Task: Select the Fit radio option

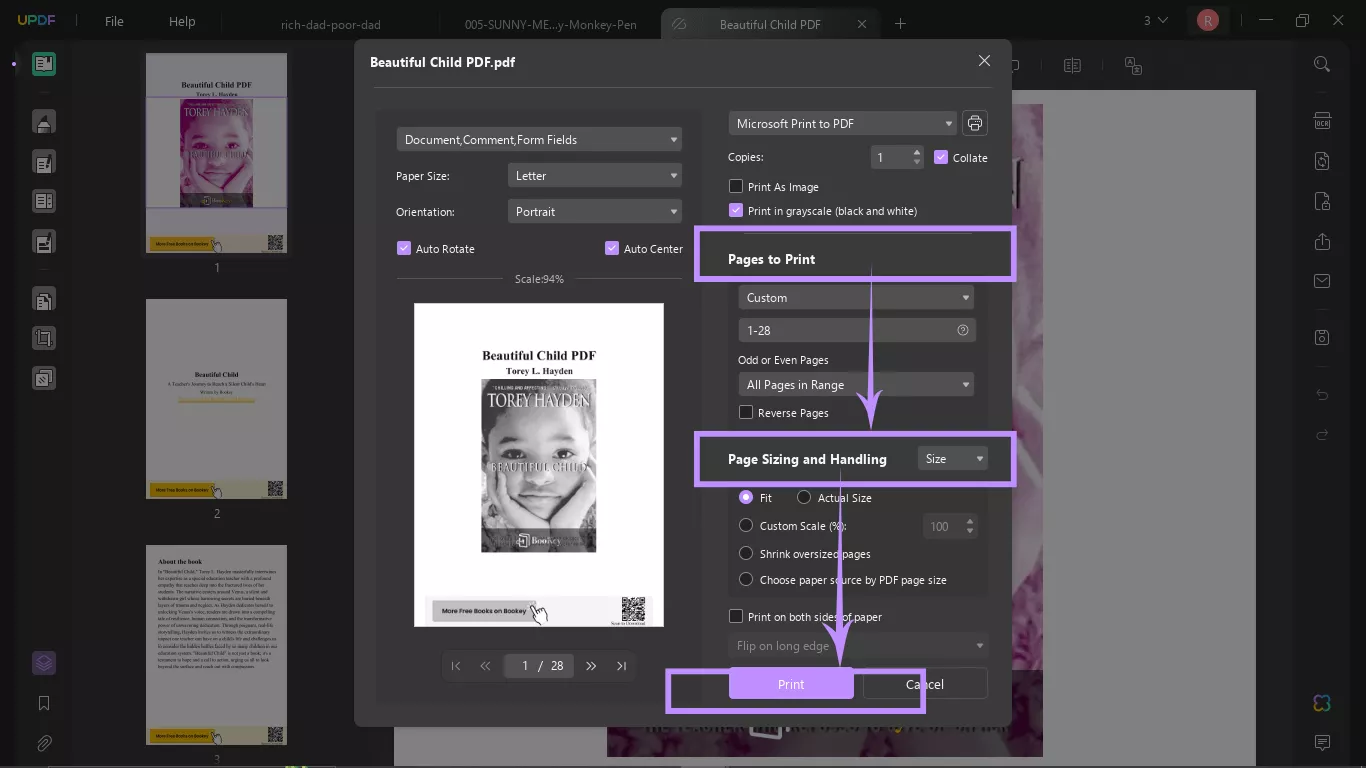Action: tap(746, 497)
